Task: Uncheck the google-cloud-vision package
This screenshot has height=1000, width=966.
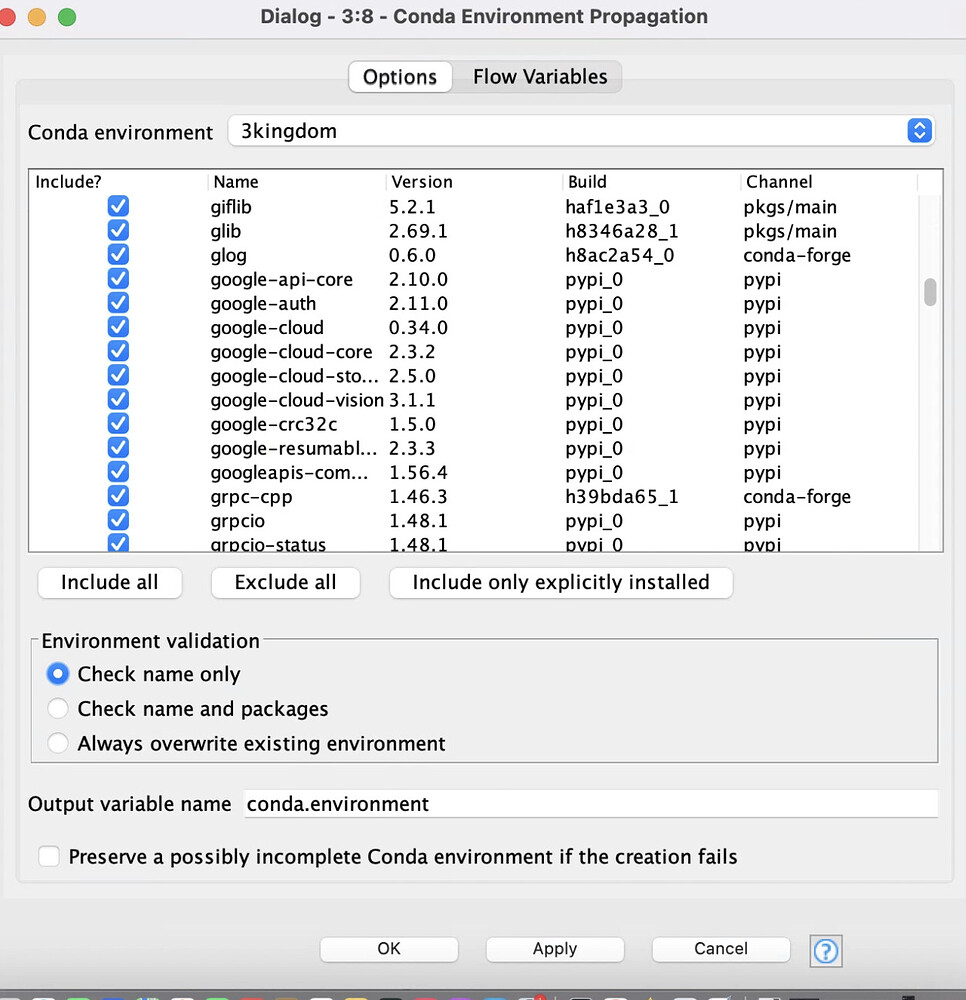Action: tap(118, 399)
